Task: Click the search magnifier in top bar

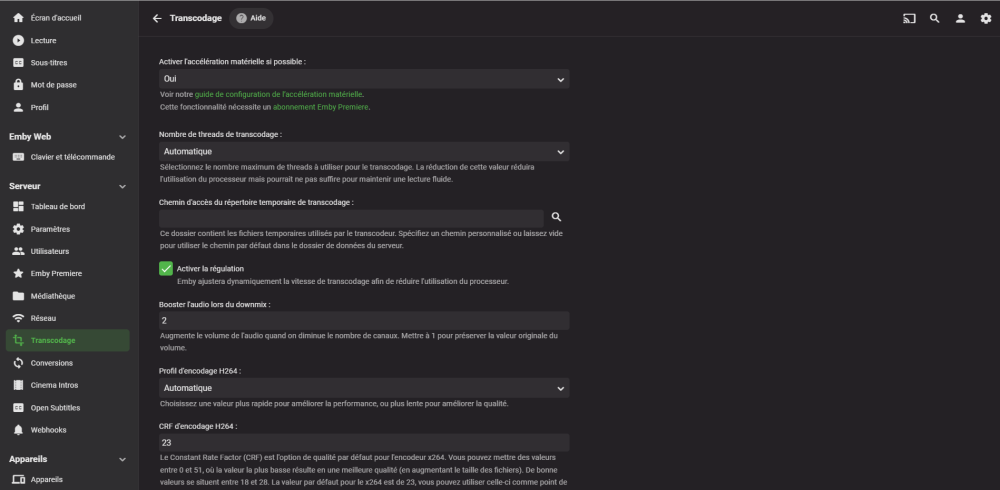Action: pyautogui.click(x=934, y=18)
